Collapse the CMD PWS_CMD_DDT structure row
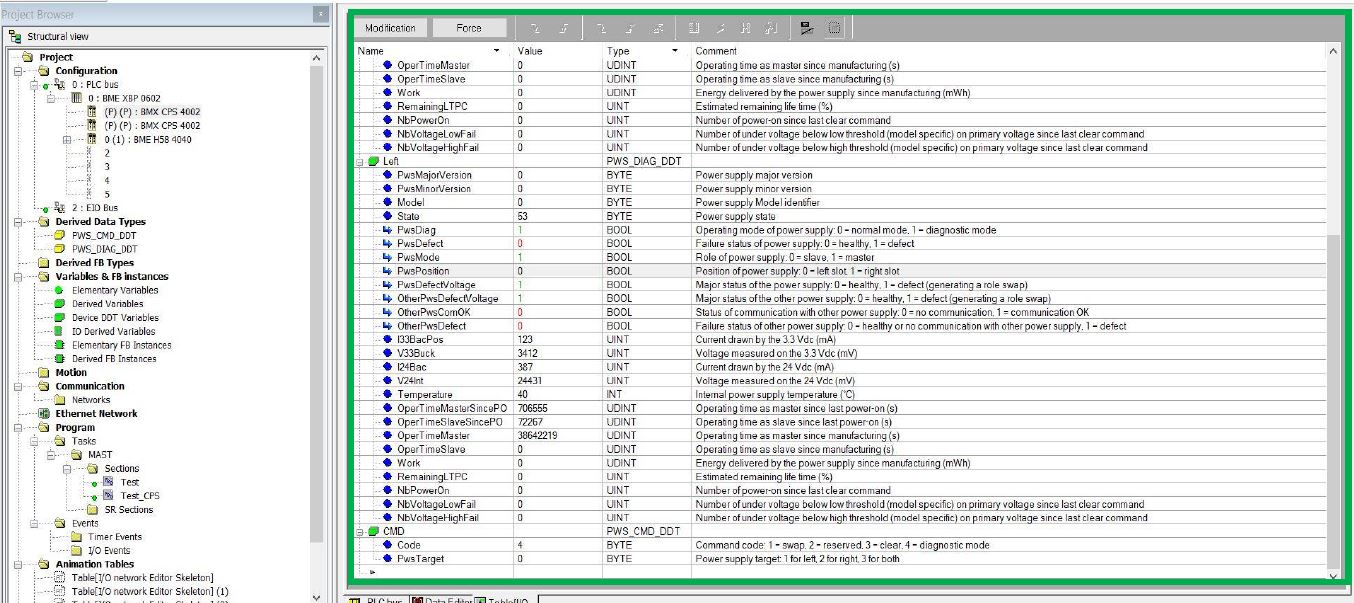This screenshot has height=603, width=1354. pyautogui.click(x=362, y=531)
